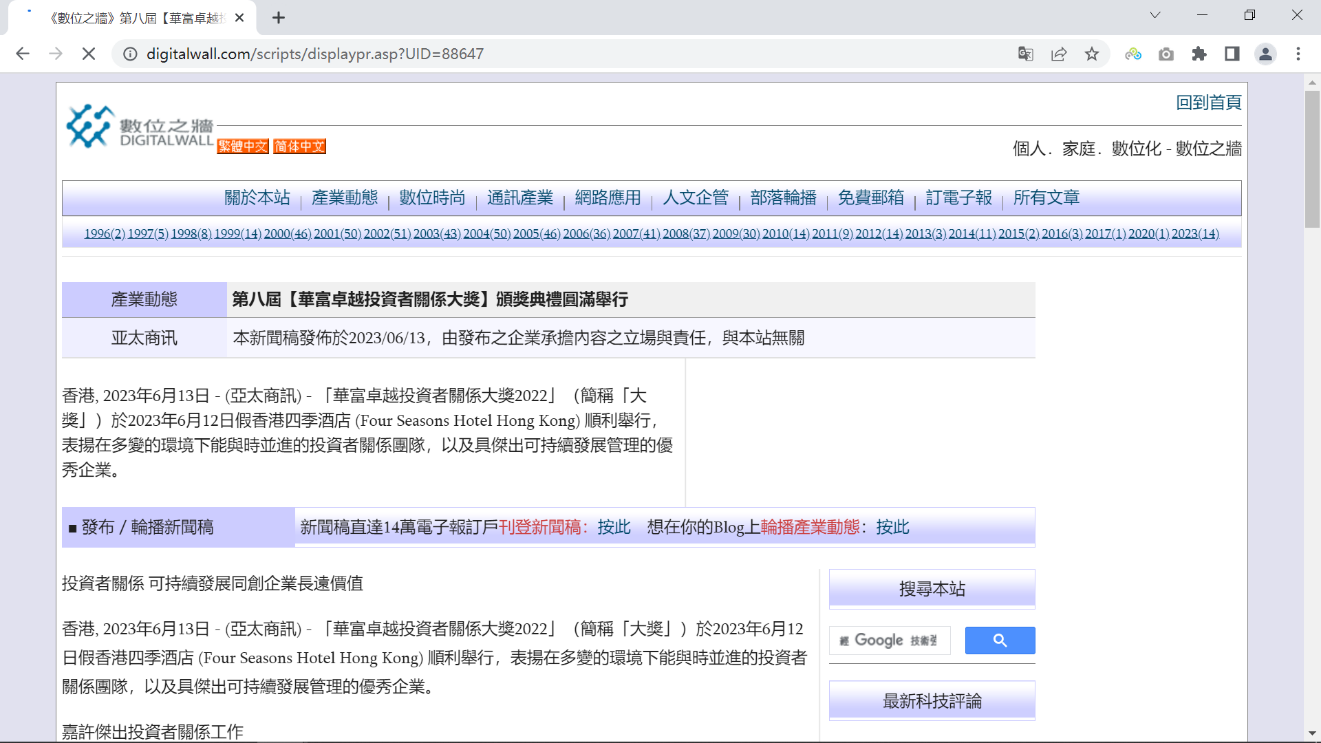The width and height of the screenshot is (1321, 743).
Task: Open the 1996(2) archive link
Action: [x=104, y=234]
